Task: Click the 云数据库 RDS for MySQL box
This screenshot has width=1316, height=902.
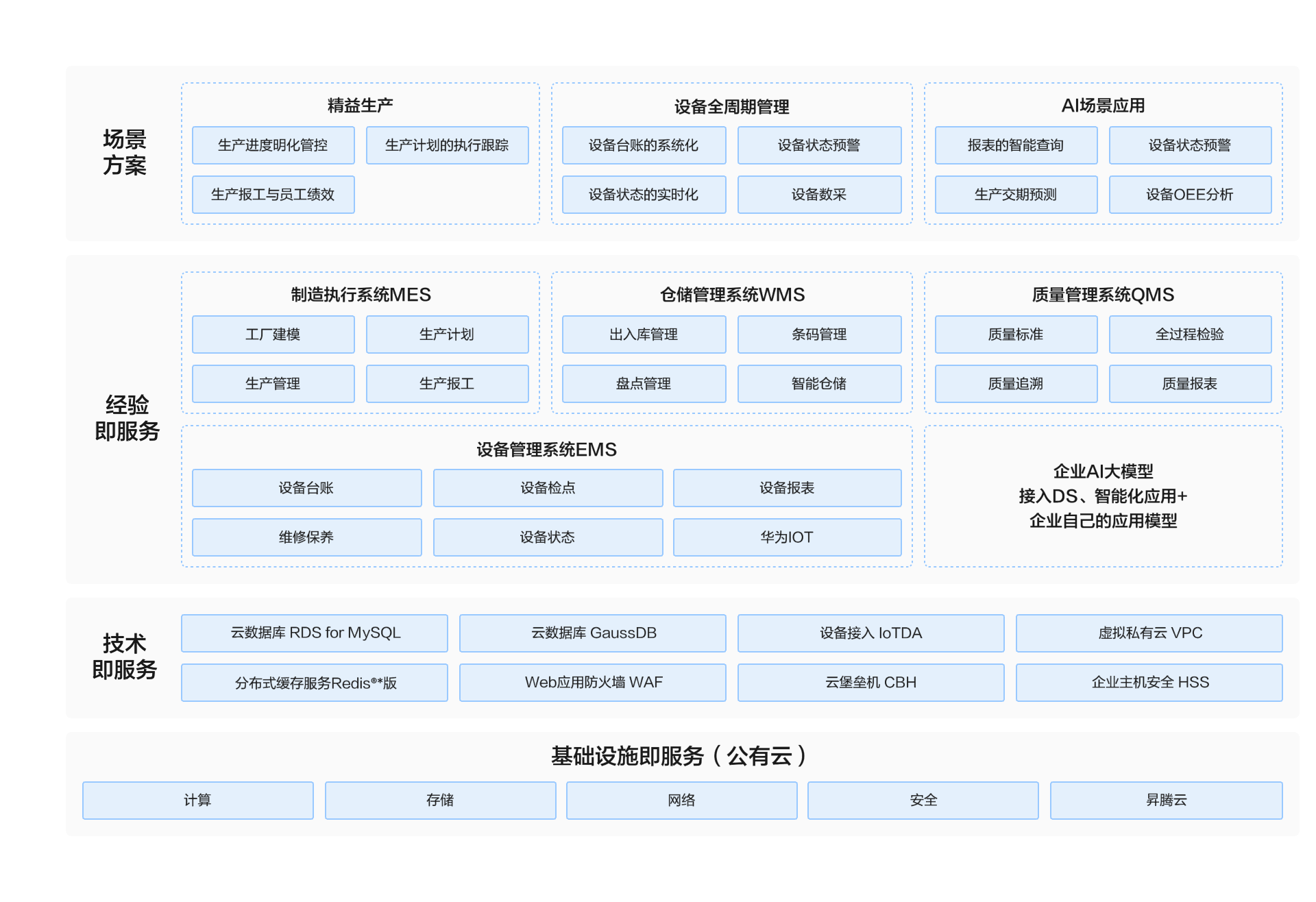Action: point(315,633)
